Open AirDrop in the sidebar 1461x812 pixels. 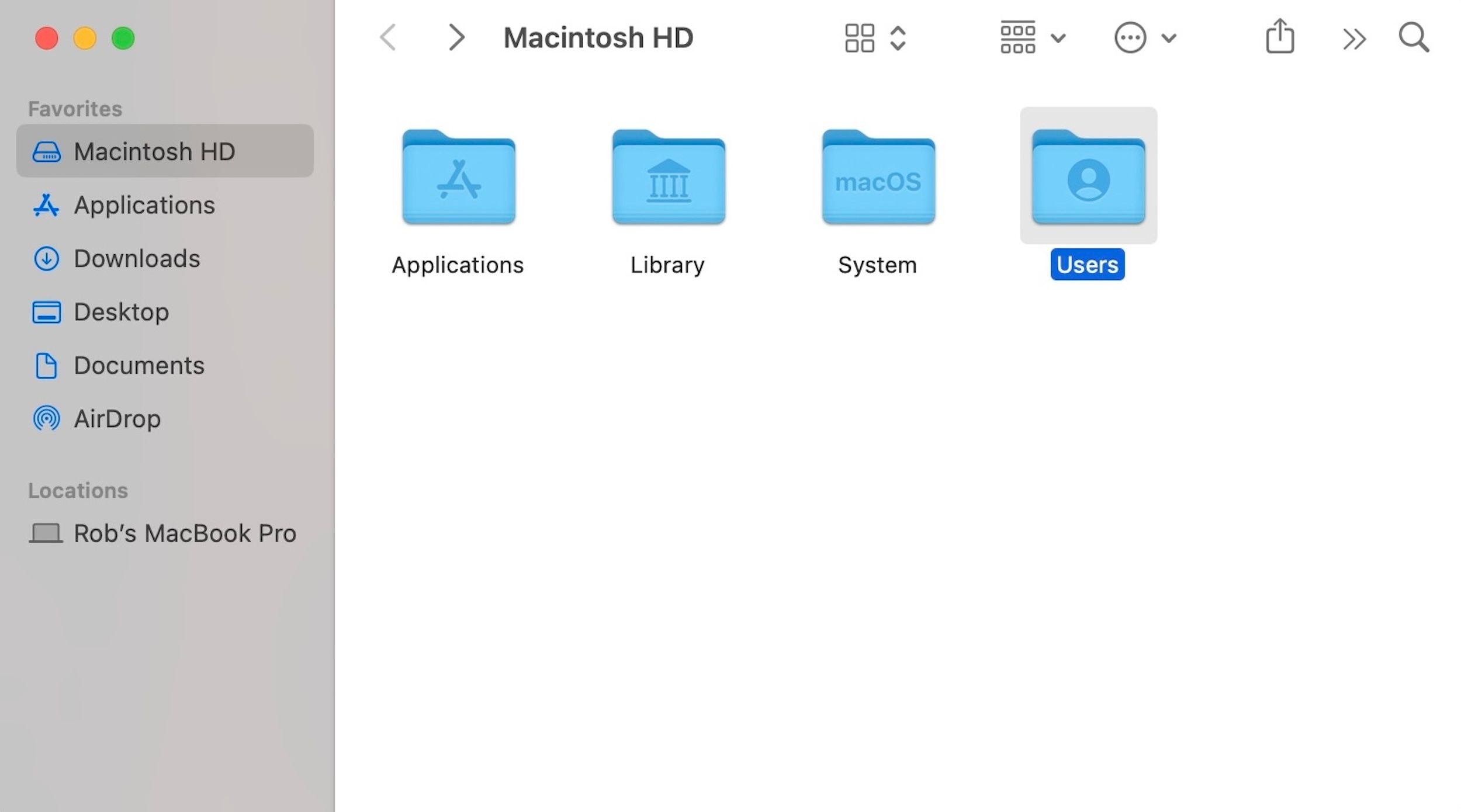coord(165,419)
